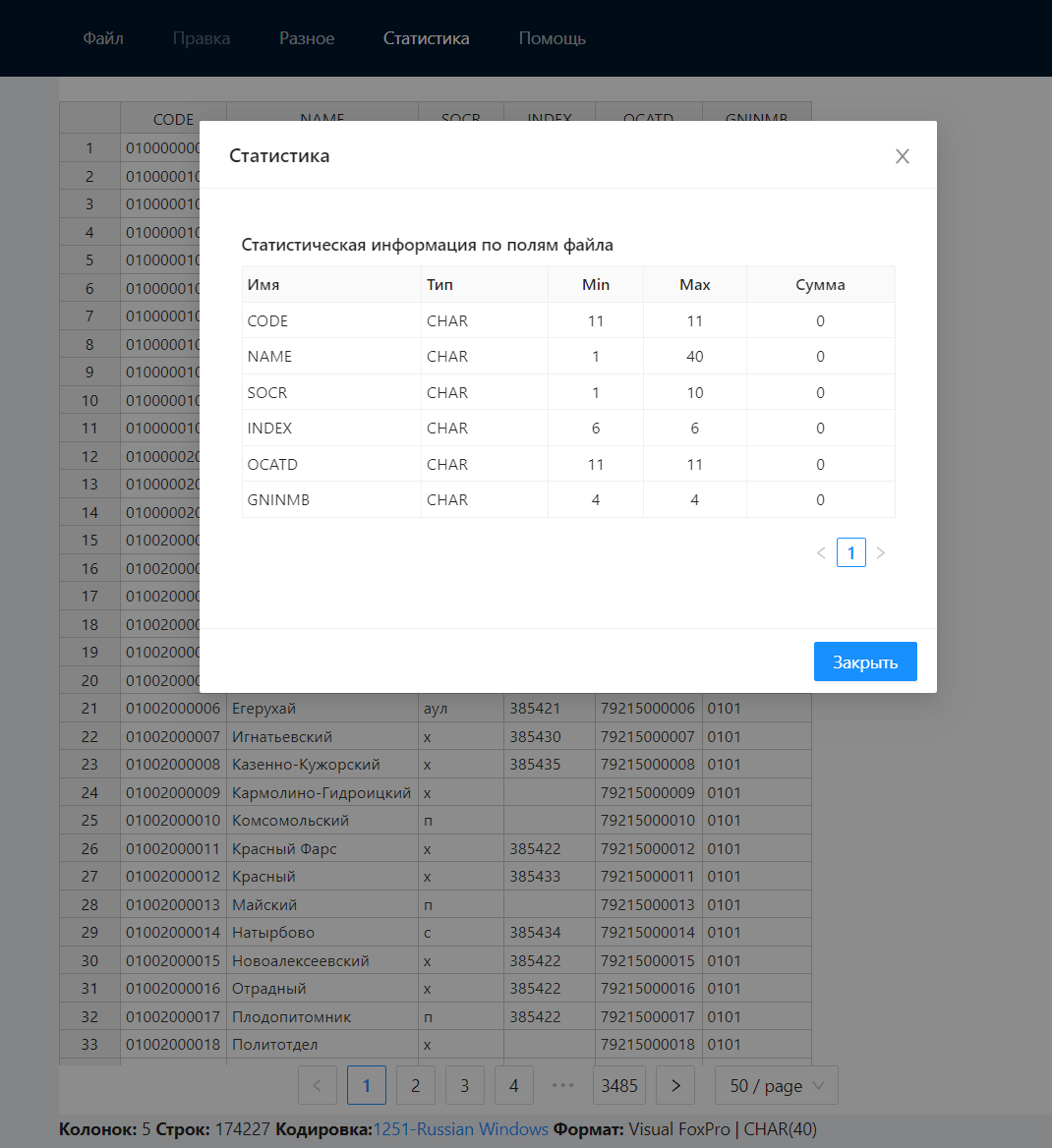Screen dimensions: 1052x1148
Task: Open the 1251-Russian Windows encoding link
Action: [462, 1129]
